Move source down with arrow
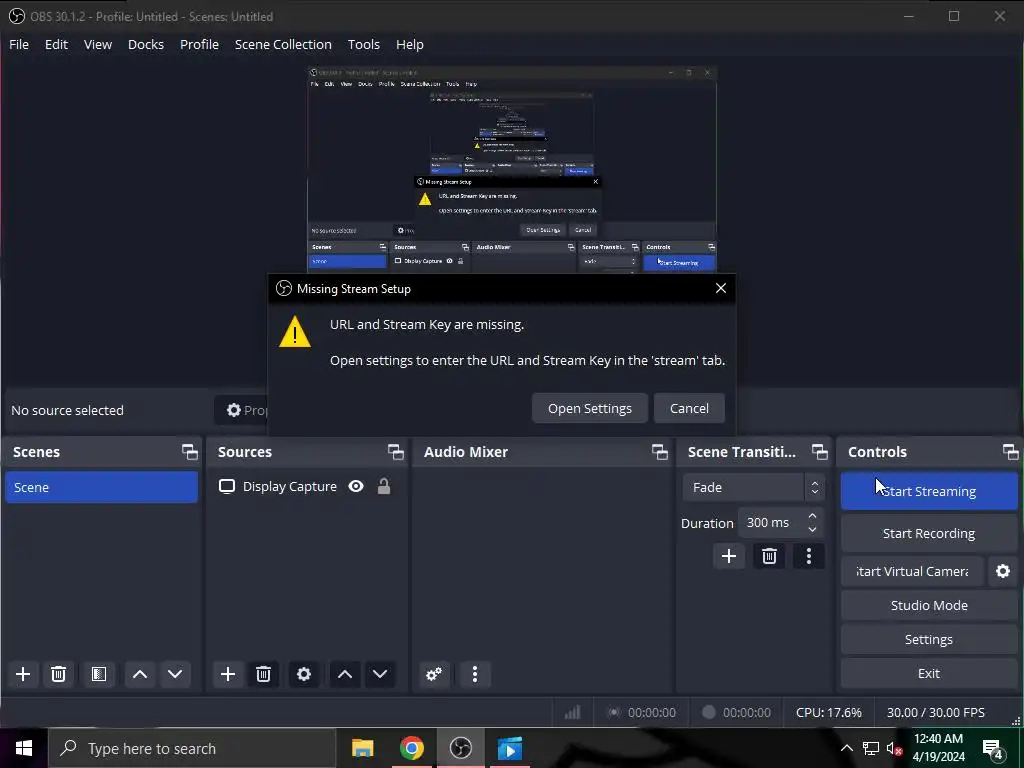This screenshot has height=768, width=1024. [x=380, y=674]
